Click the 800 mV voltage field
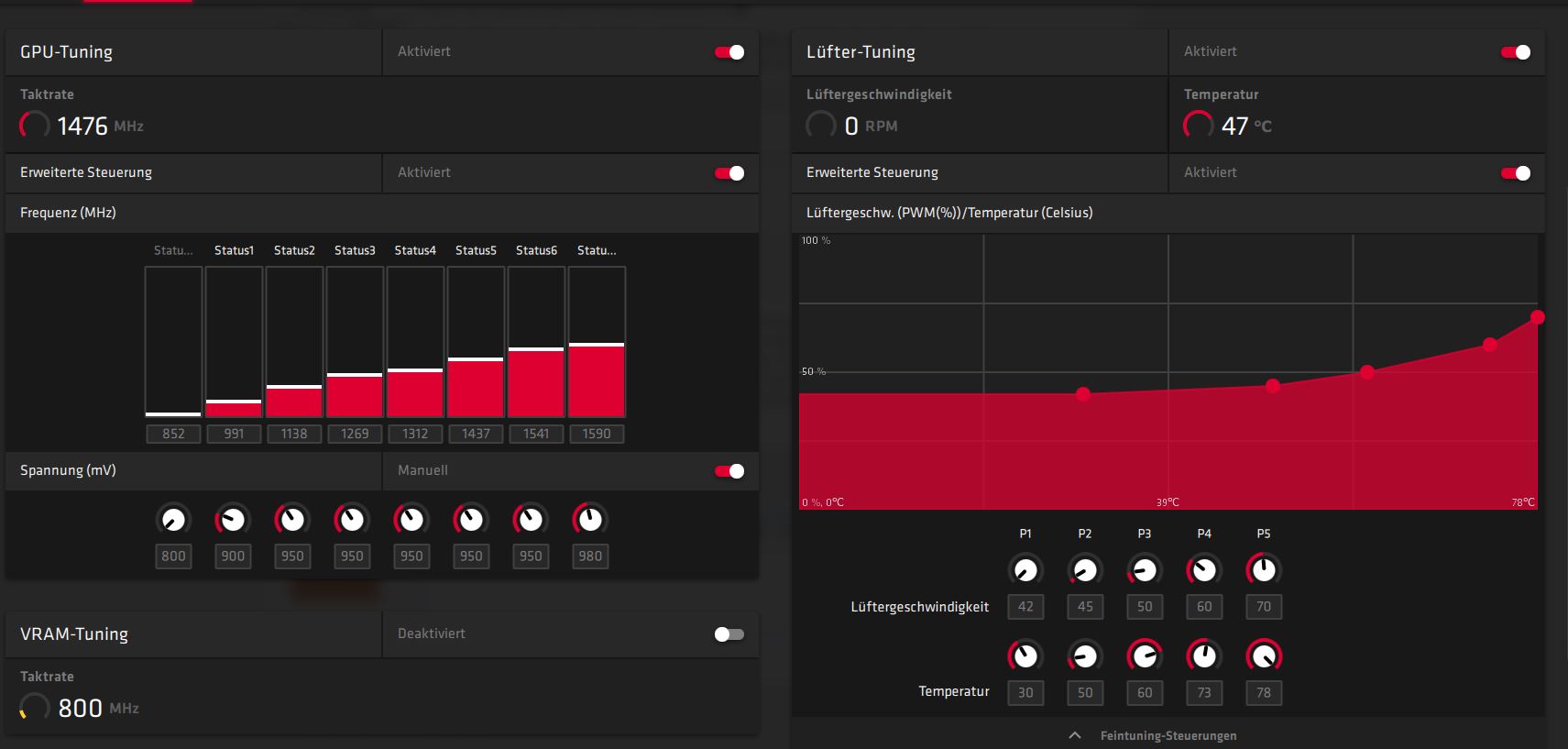 tap(173, 556)
